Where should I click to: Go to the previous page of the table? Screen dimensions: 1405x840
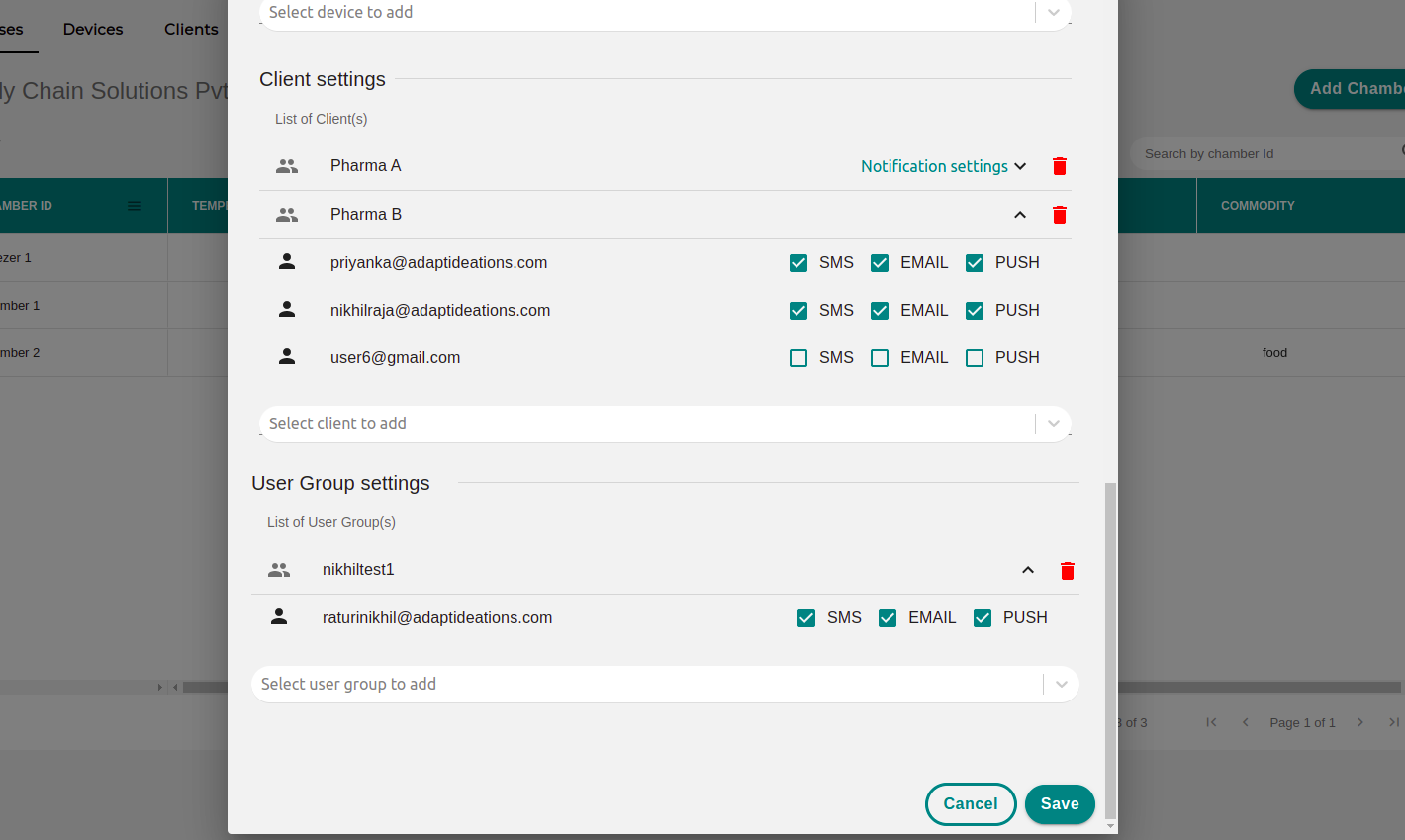[1245, 722]
